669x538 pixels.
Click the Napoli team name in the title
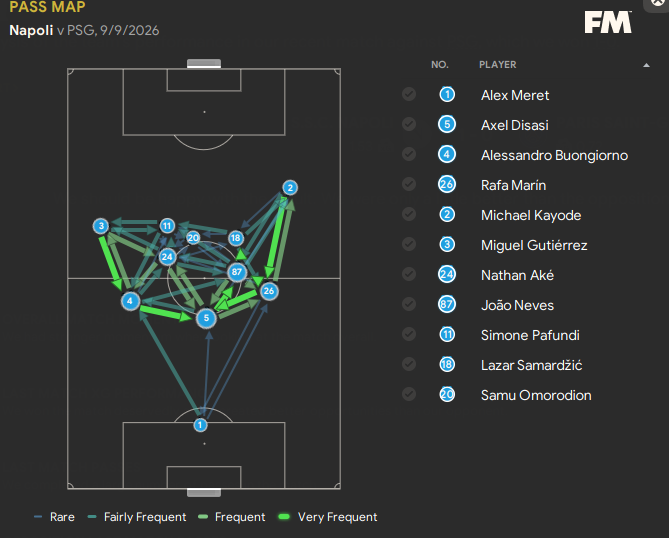[x=29, y=30]
